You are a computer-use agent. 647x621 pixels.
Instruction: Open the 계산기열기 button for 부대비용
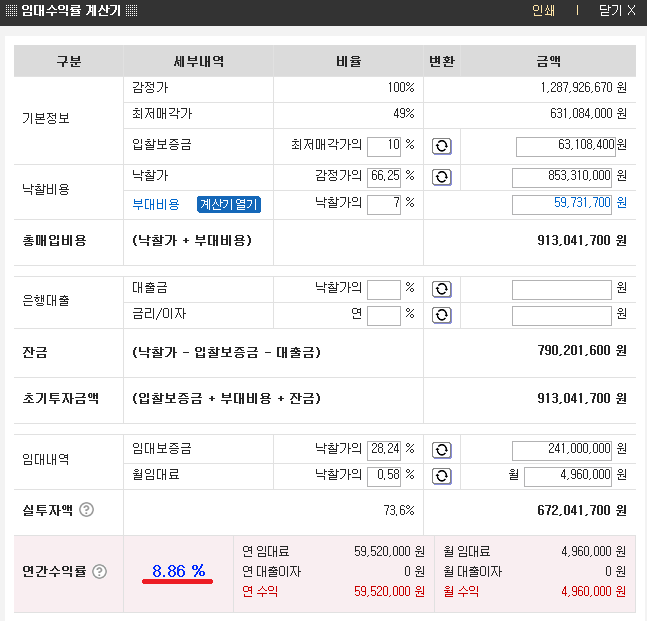click(x=229, y=204)
